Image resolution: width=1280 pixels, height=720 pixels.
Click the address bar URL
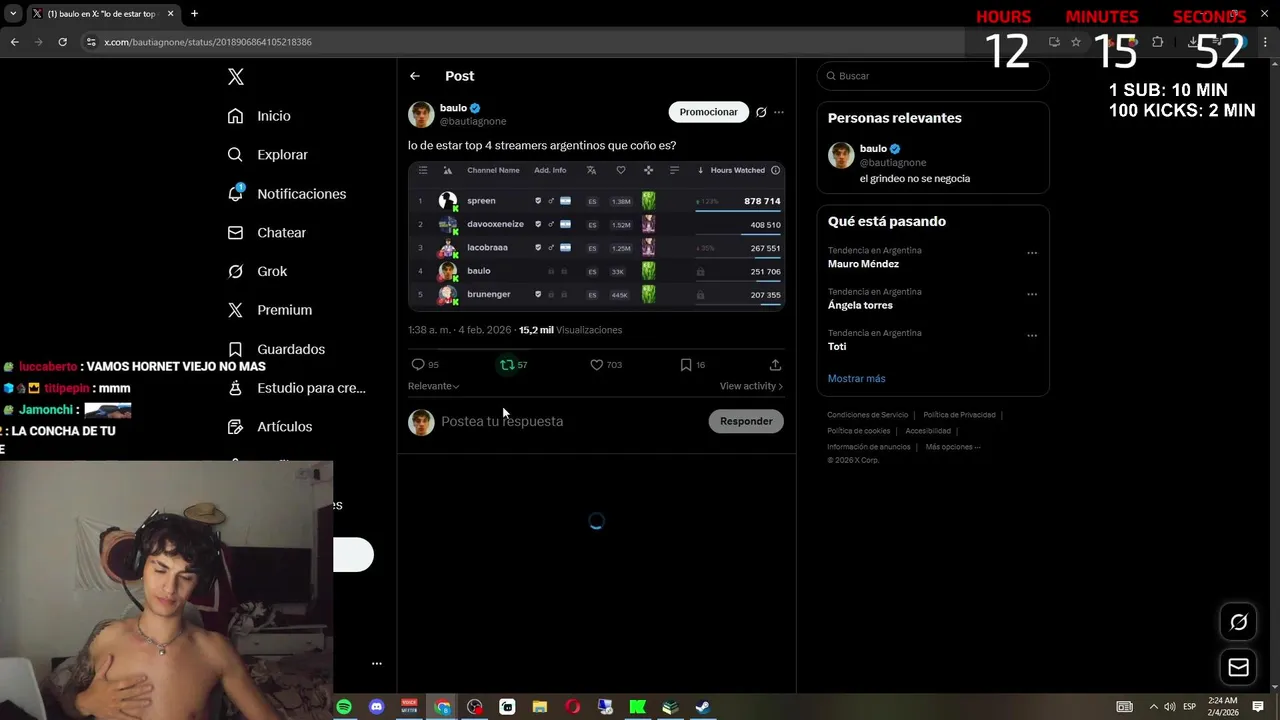[x=208, y=42]
